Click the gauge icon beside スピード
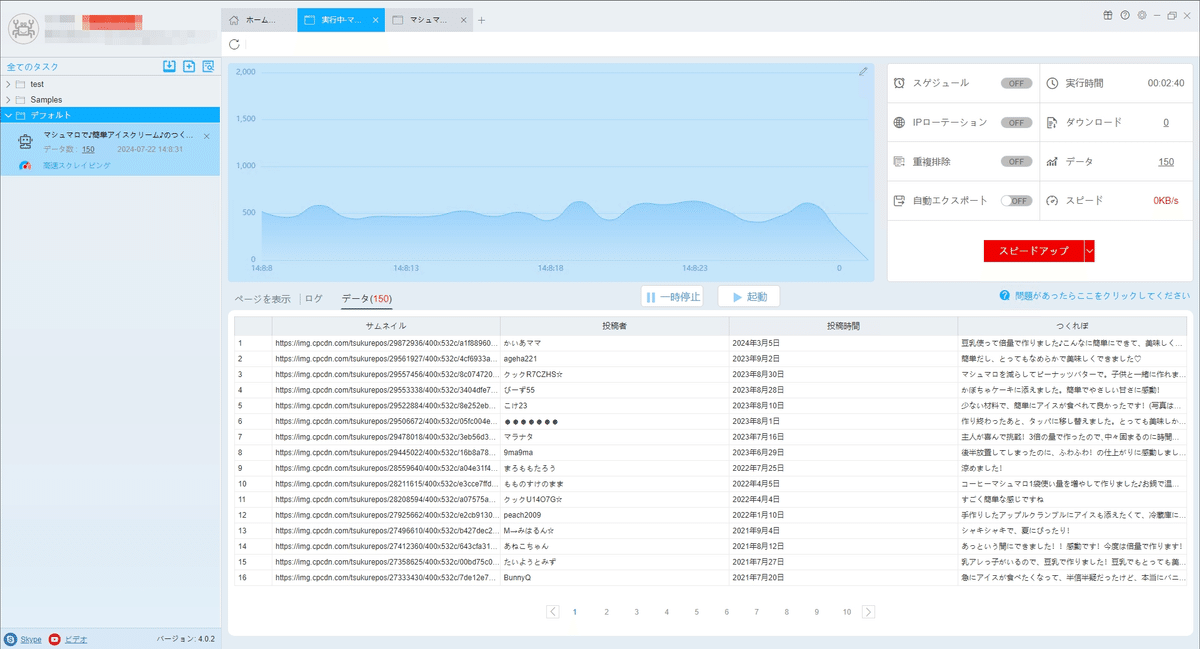1200x649 pixels. point(1052,200)
